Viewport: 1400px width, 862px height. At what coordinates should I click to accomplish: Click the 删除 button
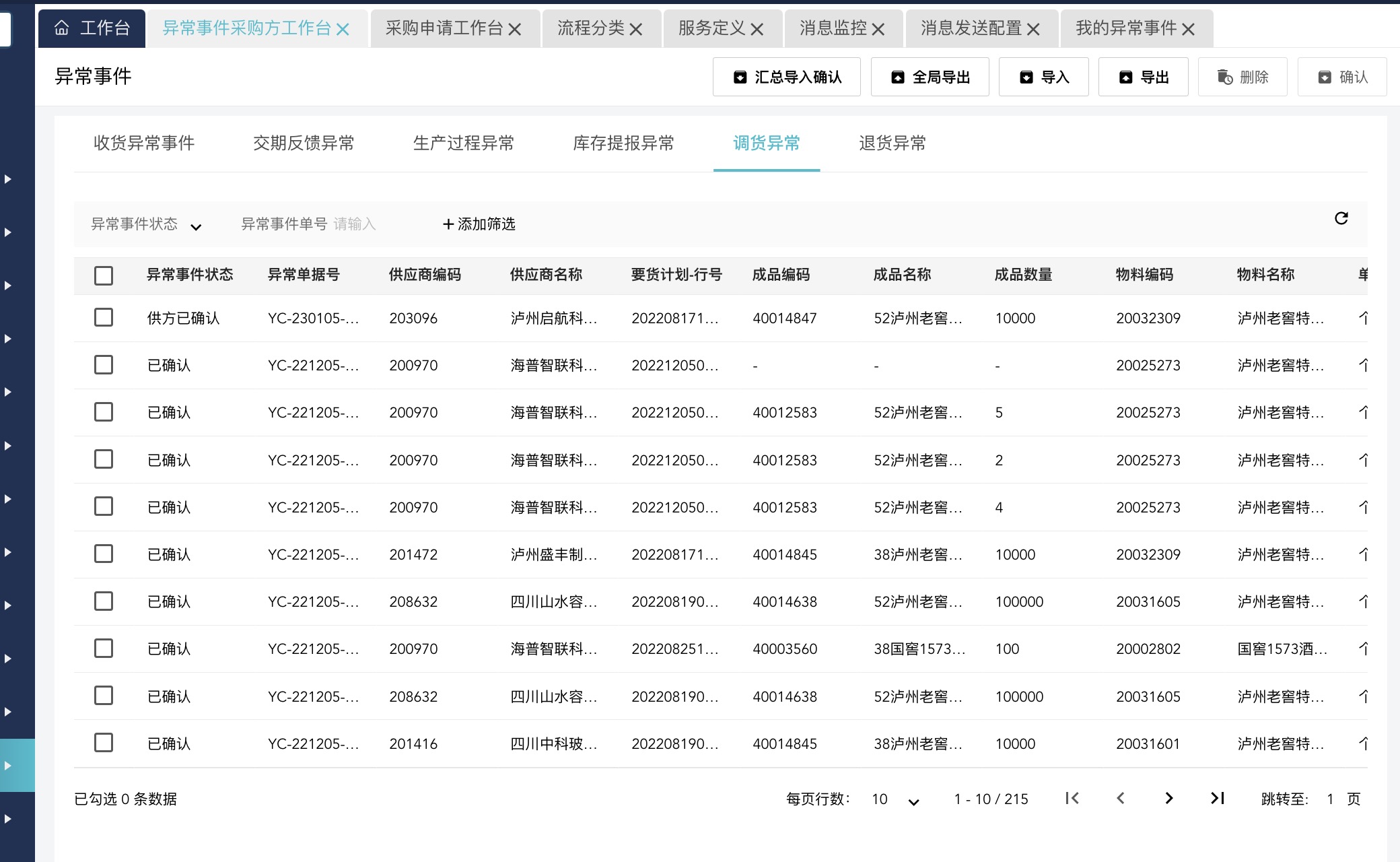(x=1243, y=77)
